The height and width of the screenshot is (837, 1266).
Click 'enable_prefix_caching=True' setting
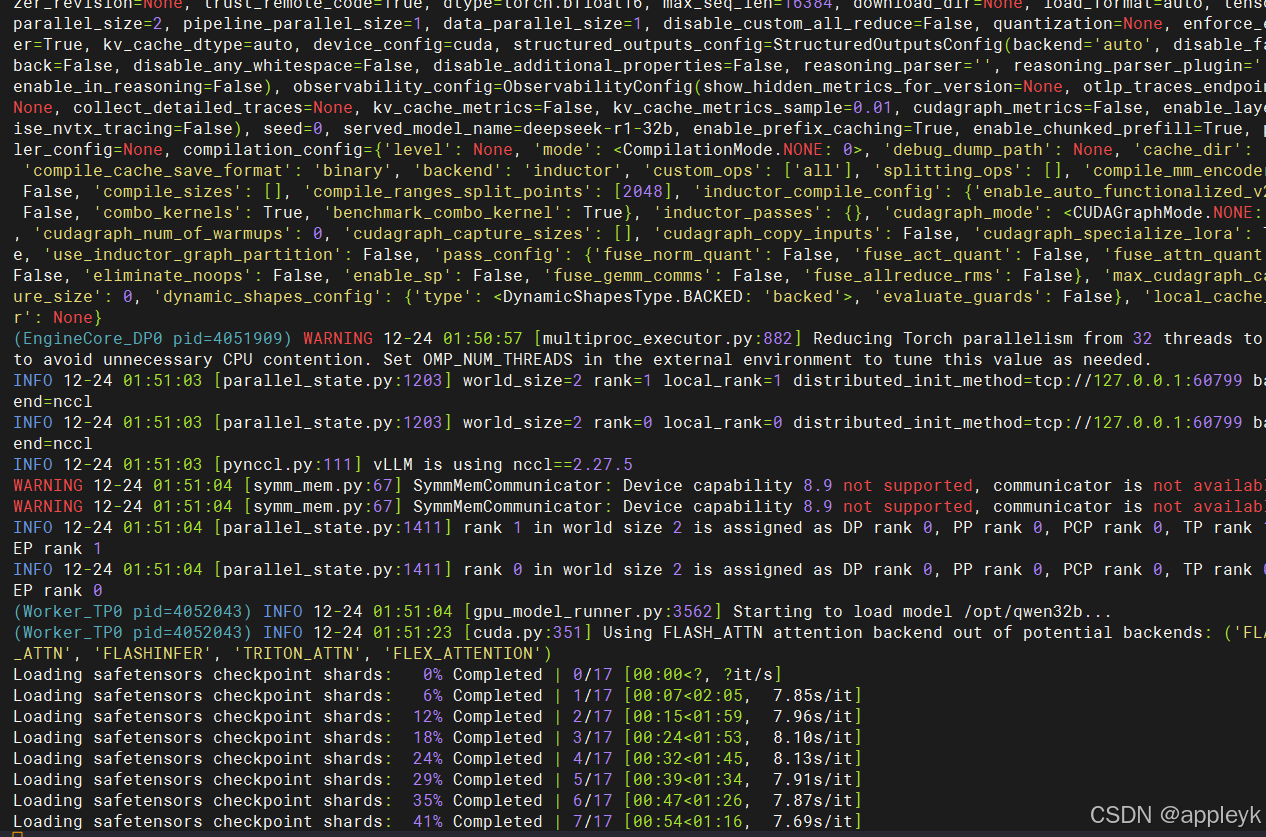click(822, 128)
